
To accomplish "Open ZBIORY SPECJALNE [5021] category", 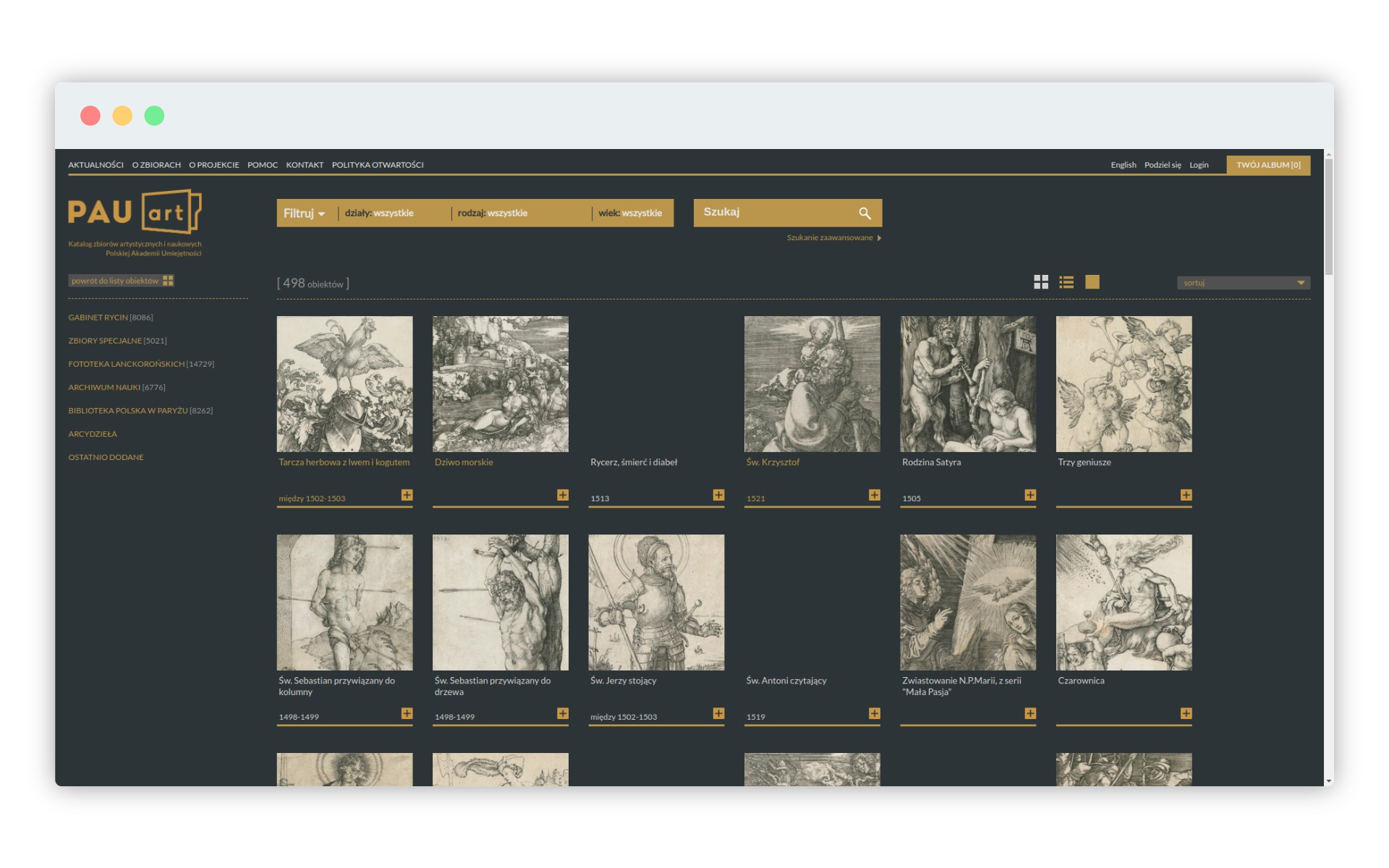I will tap(117, 341).
